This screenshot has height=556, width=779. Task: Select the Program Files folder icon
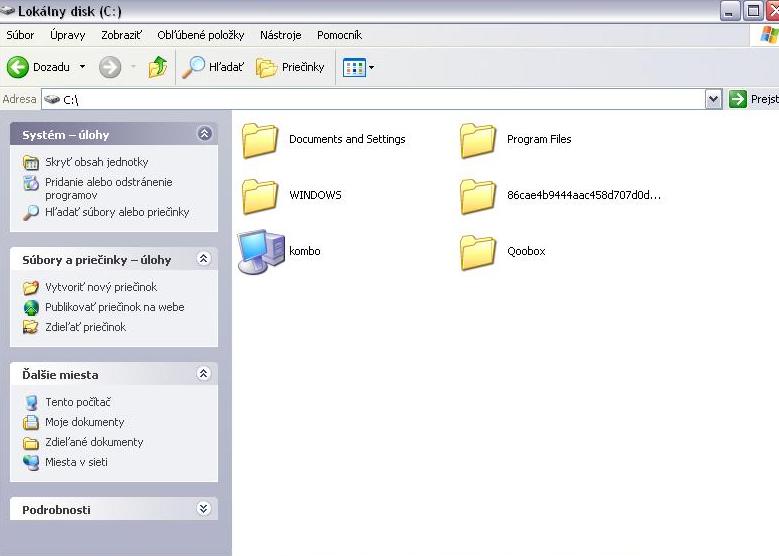477,141
